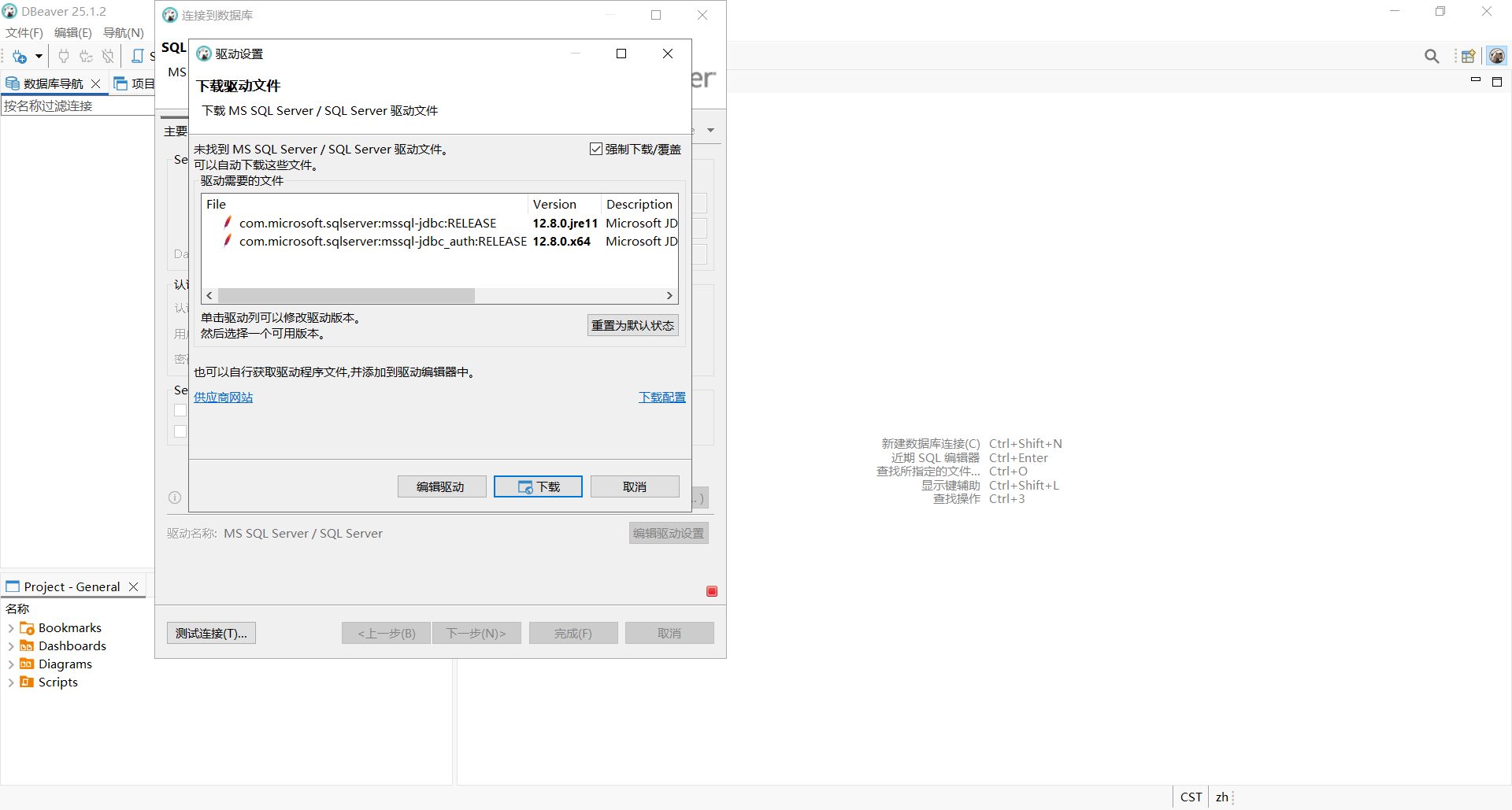Toggle the 强制下载/覆盖 checkbox
Image resolution: width=1512 pixels, height=810 pixels.
(x=596, y=150)
